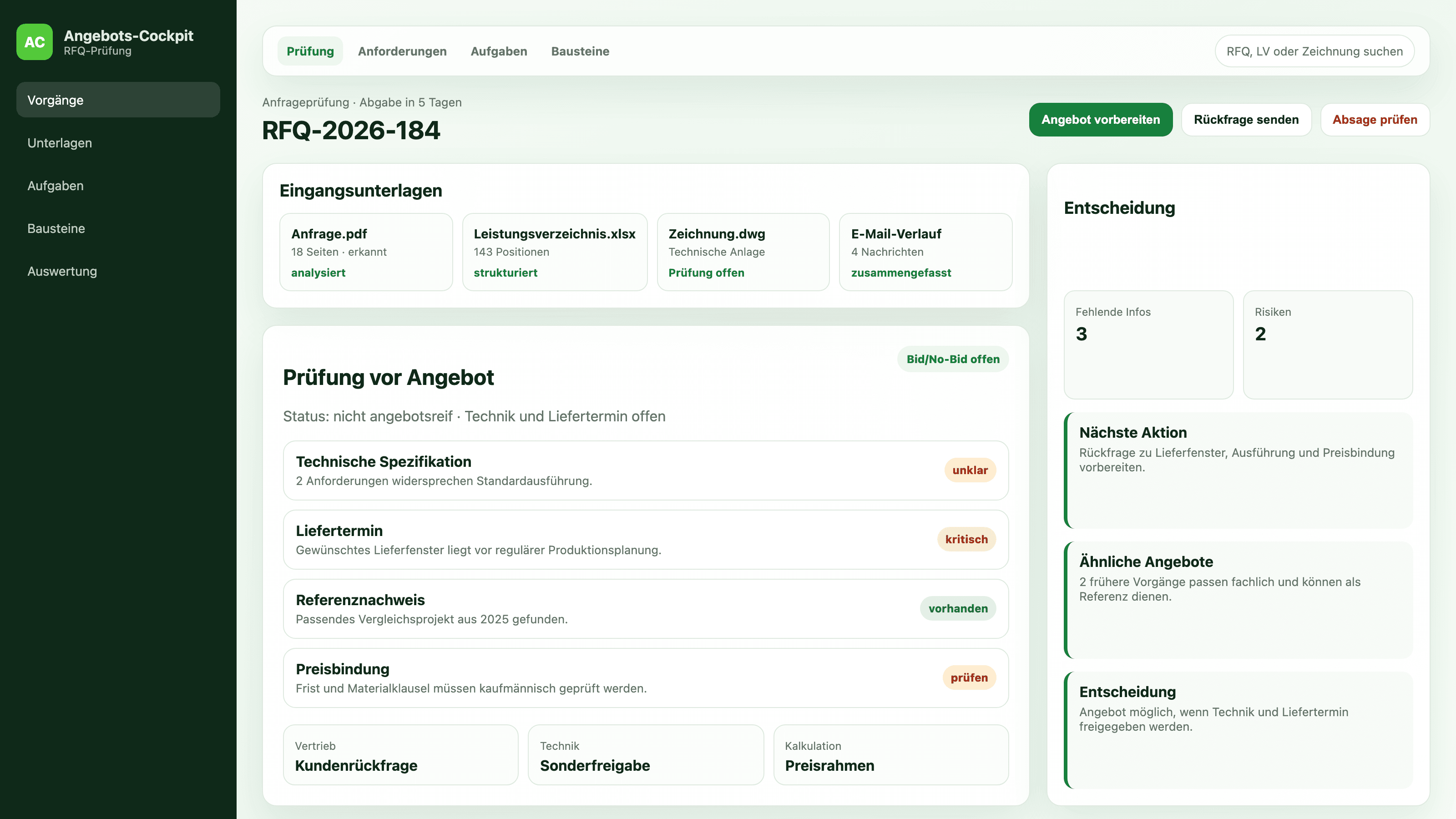The height and width of the screenshot is (819, 1456).
Task: Click the Rückfrage senden button
Action: (x=1246, y=119)
